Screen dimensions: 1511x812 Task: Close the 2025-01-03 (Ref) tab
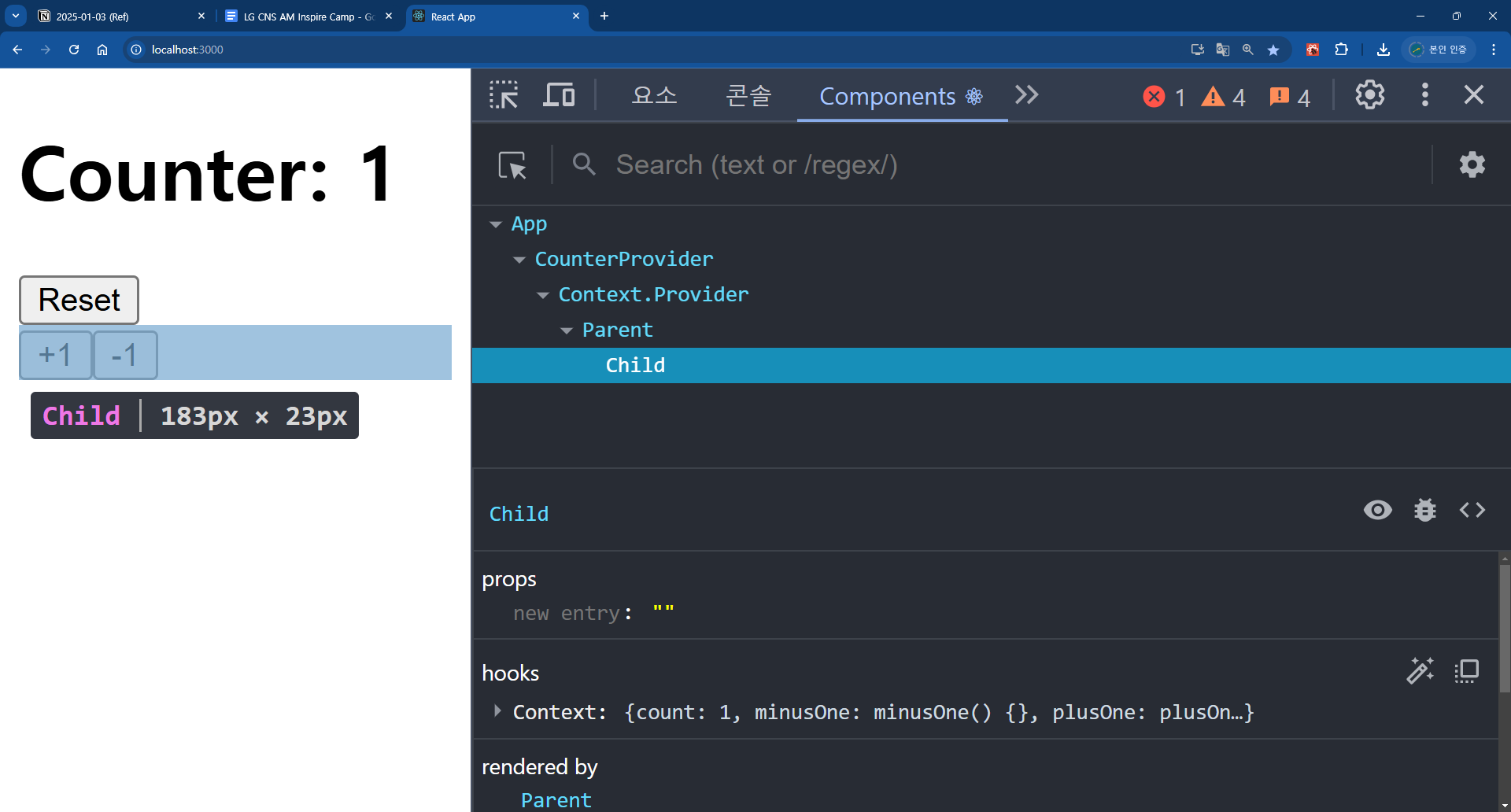pyautogui.click(x=201, y=16)
